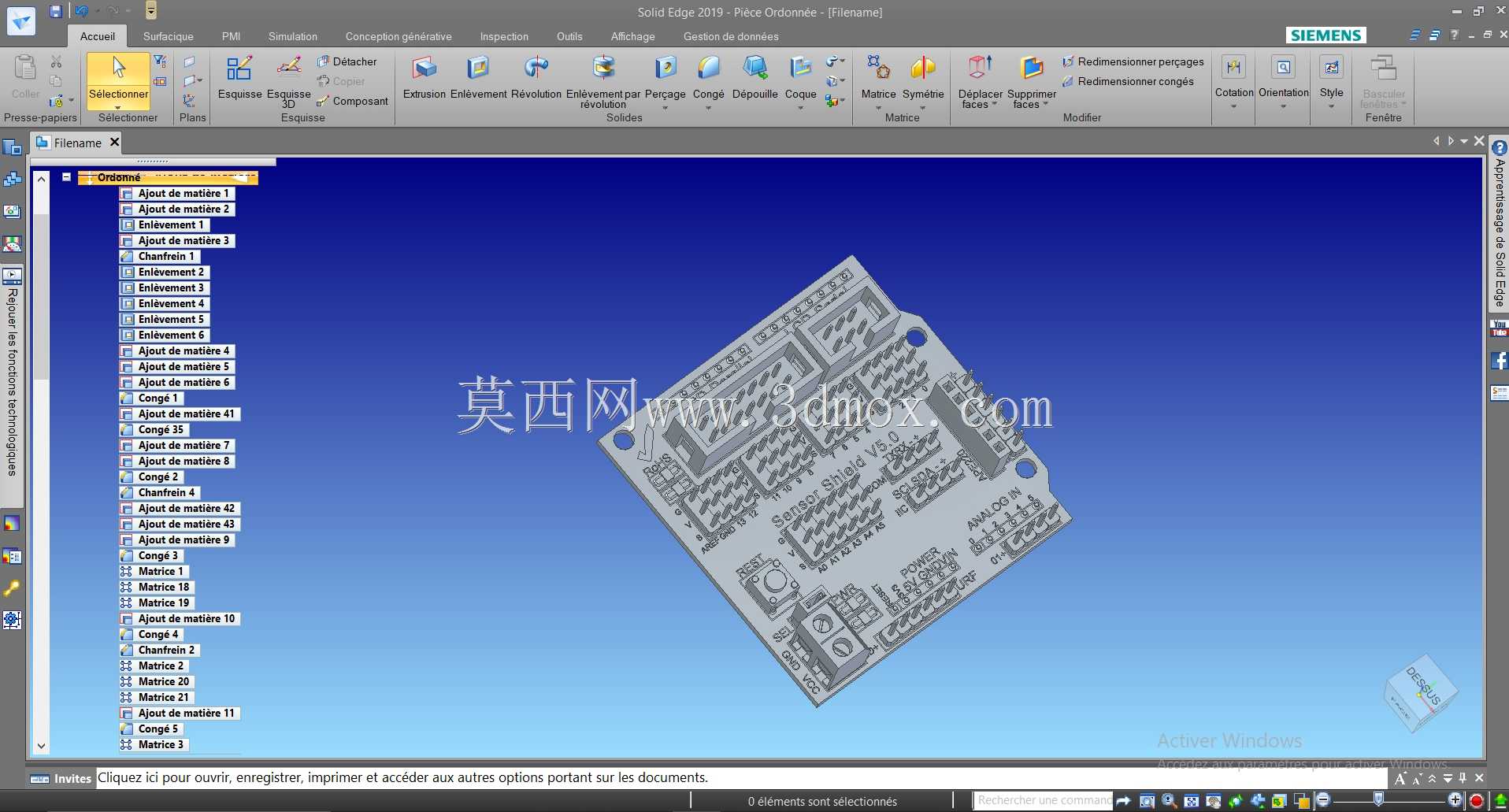Expand the Orientation dropdown arrow
The height and width of the screenshot is (812, 1509).
pos(1284,106)
